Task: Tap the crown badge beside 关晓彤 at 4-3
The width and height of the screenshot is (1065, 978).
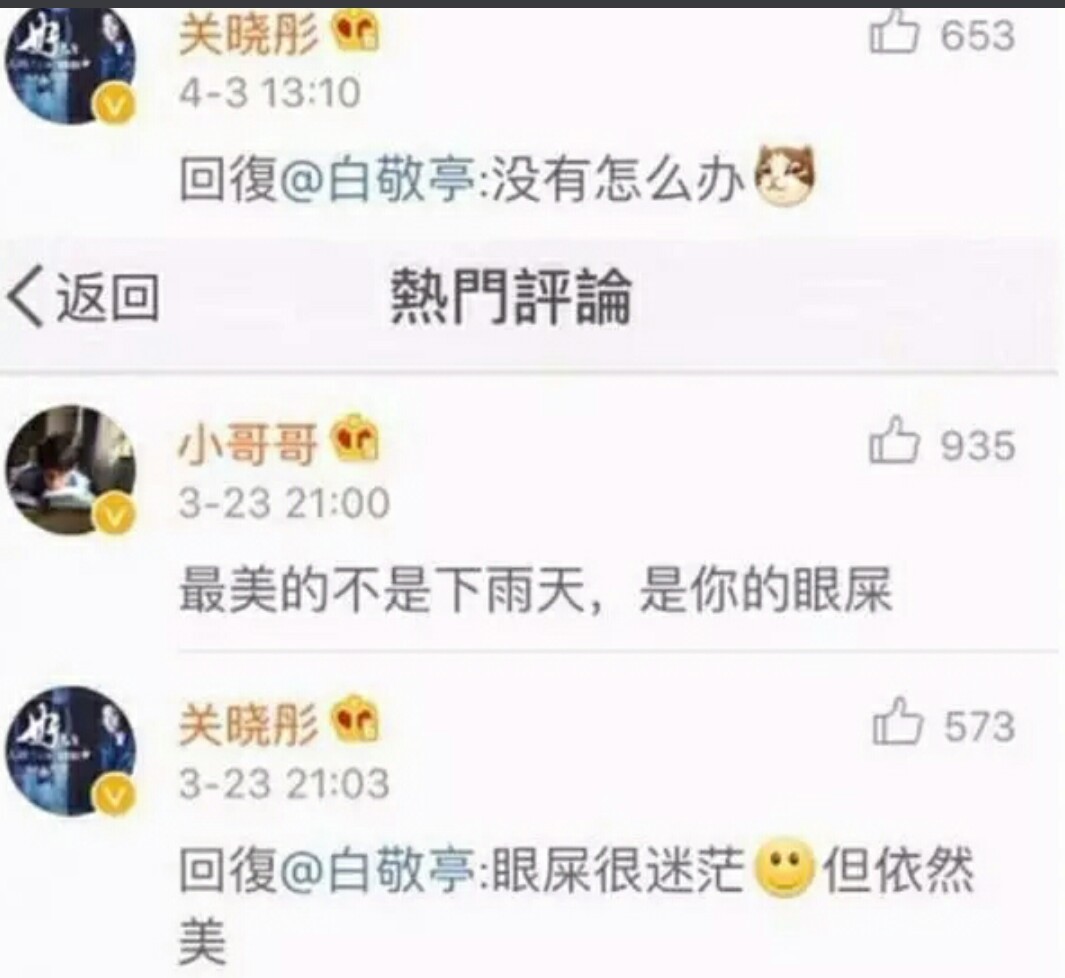Action: pos(354,31)
